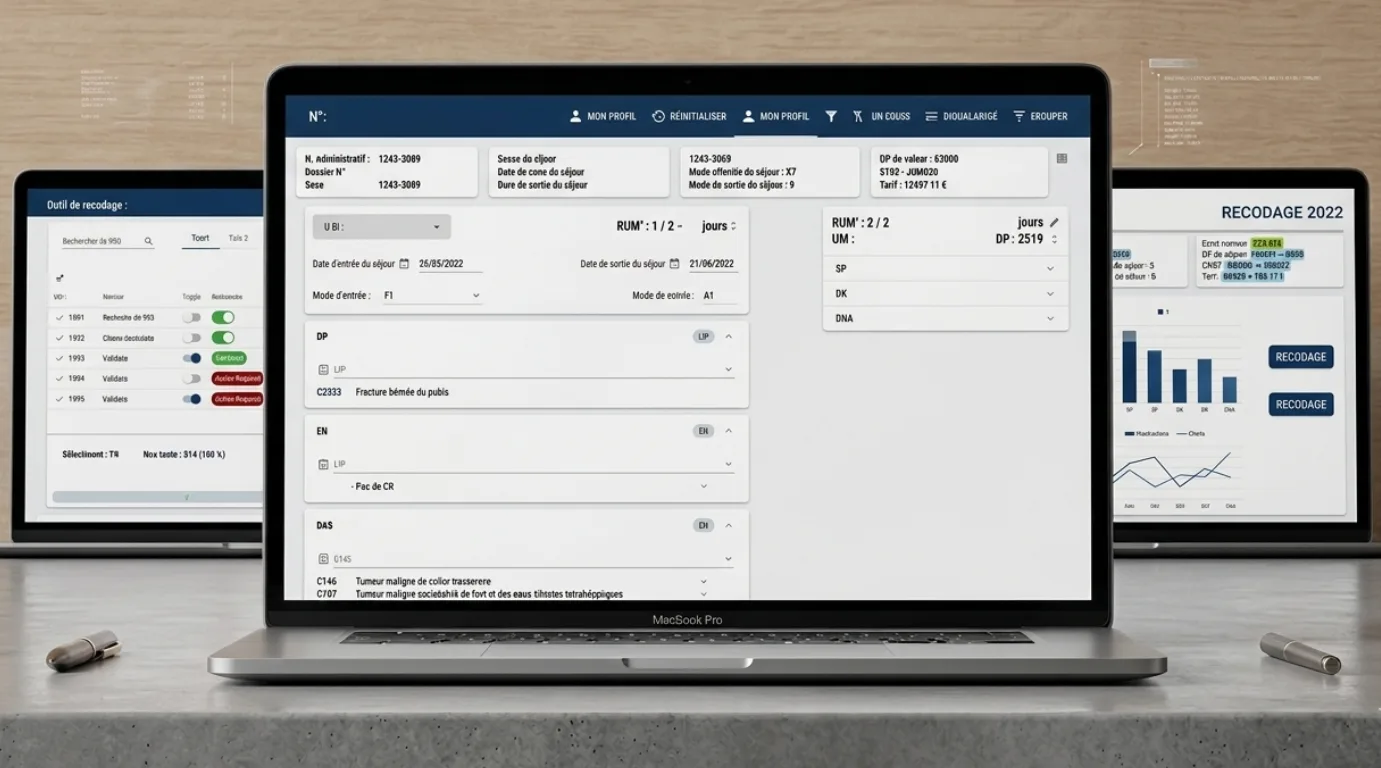Image resolution: width=1381 pixels, height=768 pixels.
Task: Click the filter funnel icon in the header
Action: tap(830, 117)
